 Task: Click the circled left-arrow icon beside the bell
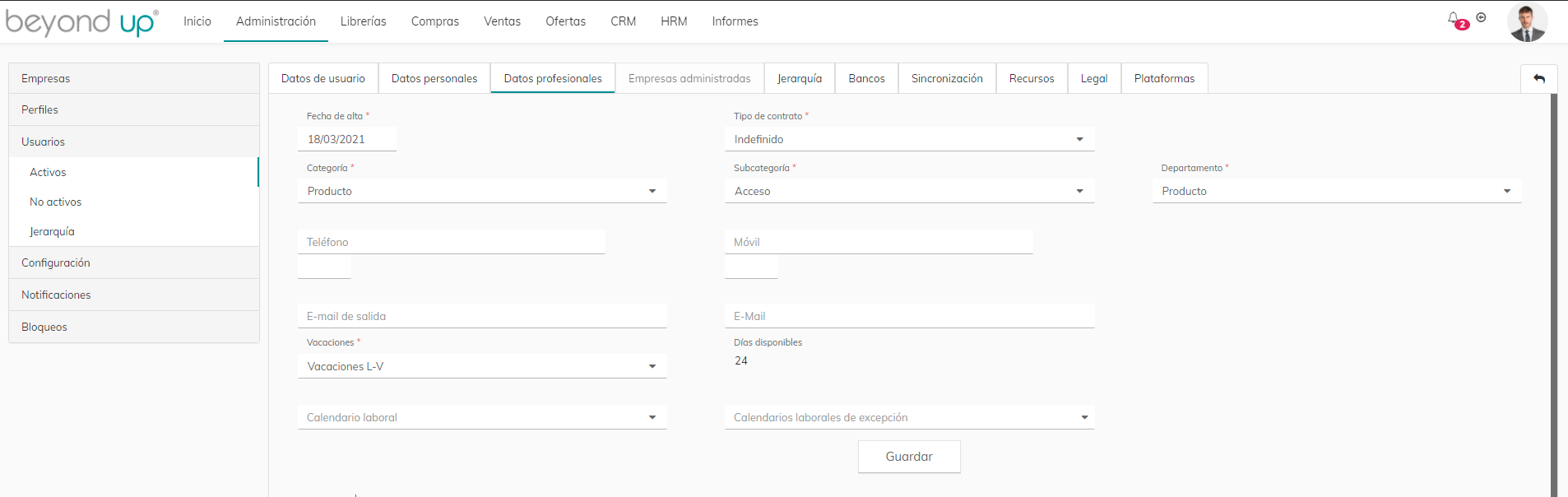(x=1481, y=17)
